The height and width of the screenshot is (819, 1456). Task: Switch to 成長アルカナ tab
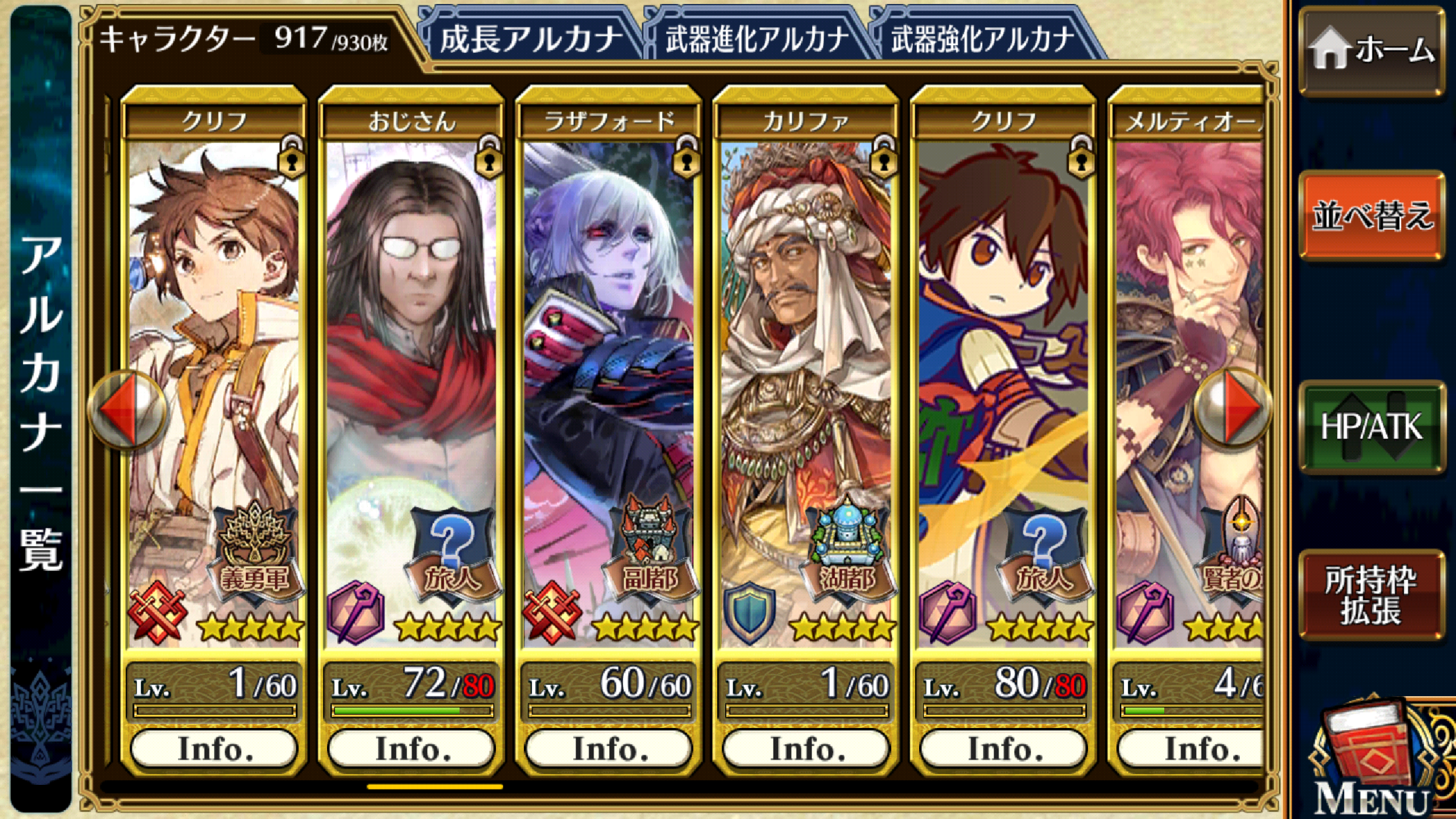click(x=532, y=39)
